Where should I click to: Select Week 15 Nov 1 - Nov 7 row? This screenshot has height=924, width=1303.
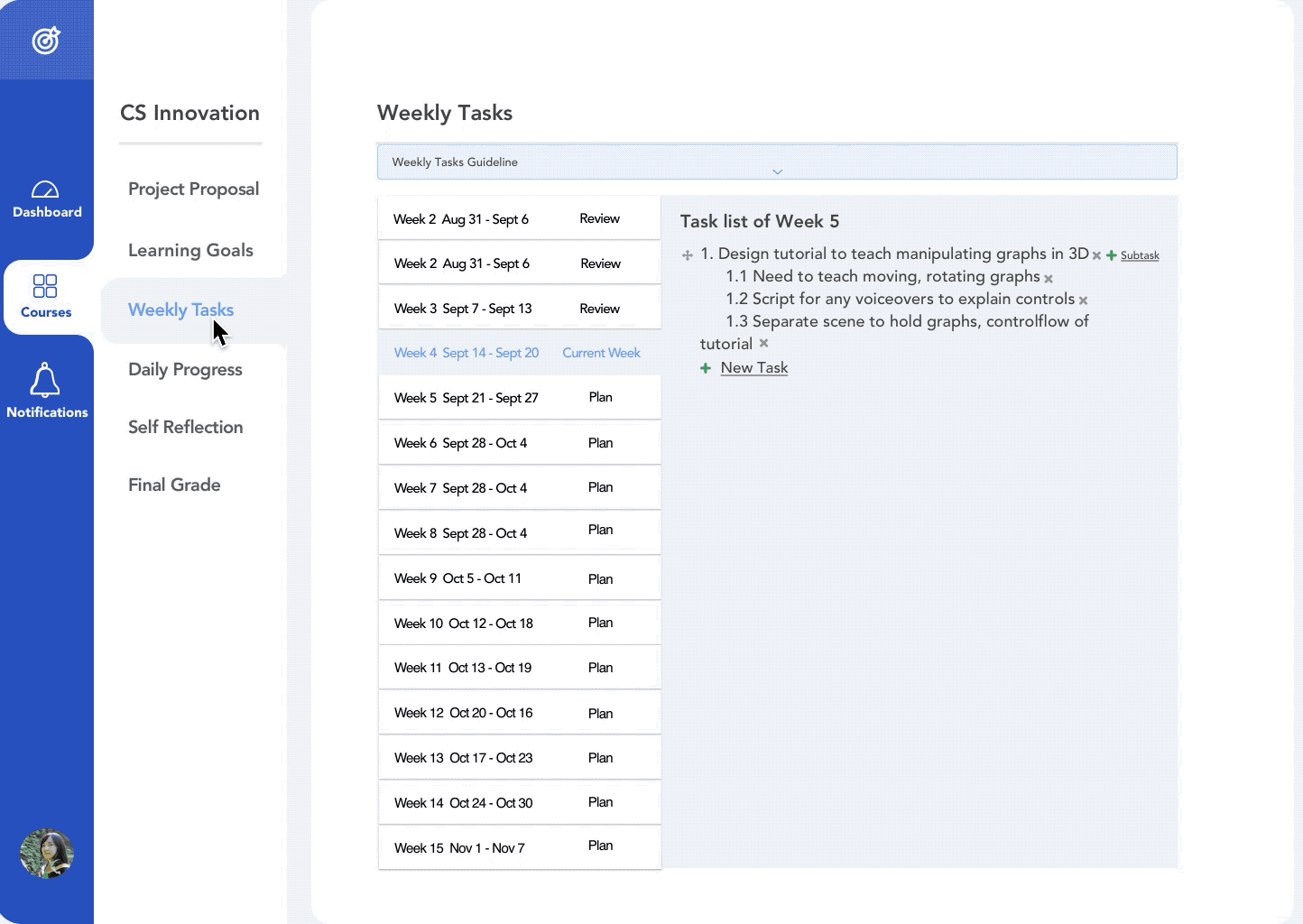pos(520,848)
